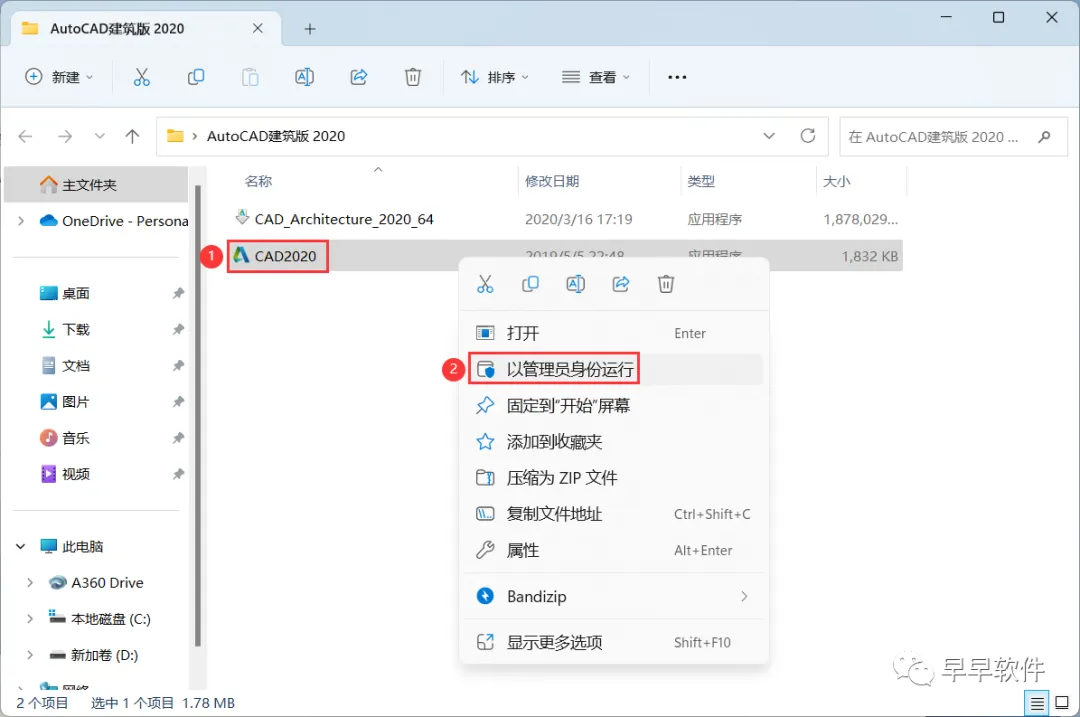Click the toolbar Share icon
The width and height of the screenshot is (1080, 717).
pos(359,77)
